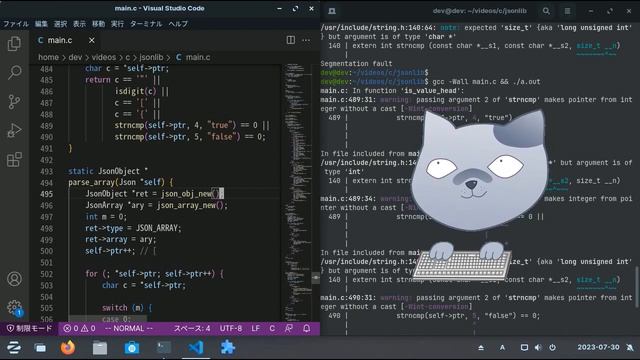Click the '-- NORMAL --' vim mode indicator
The width and height of the screenshot is (640, 360).
point(129,329)
